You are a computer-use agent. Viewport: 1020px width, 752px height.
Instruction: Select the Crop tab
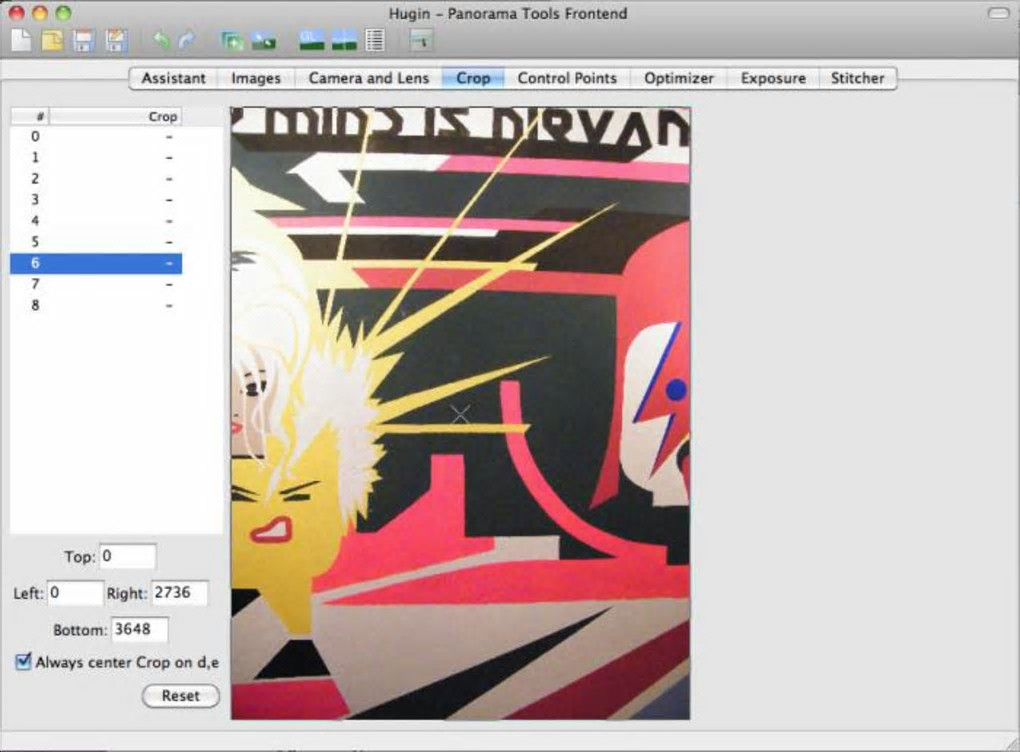[x=473, y=78]
